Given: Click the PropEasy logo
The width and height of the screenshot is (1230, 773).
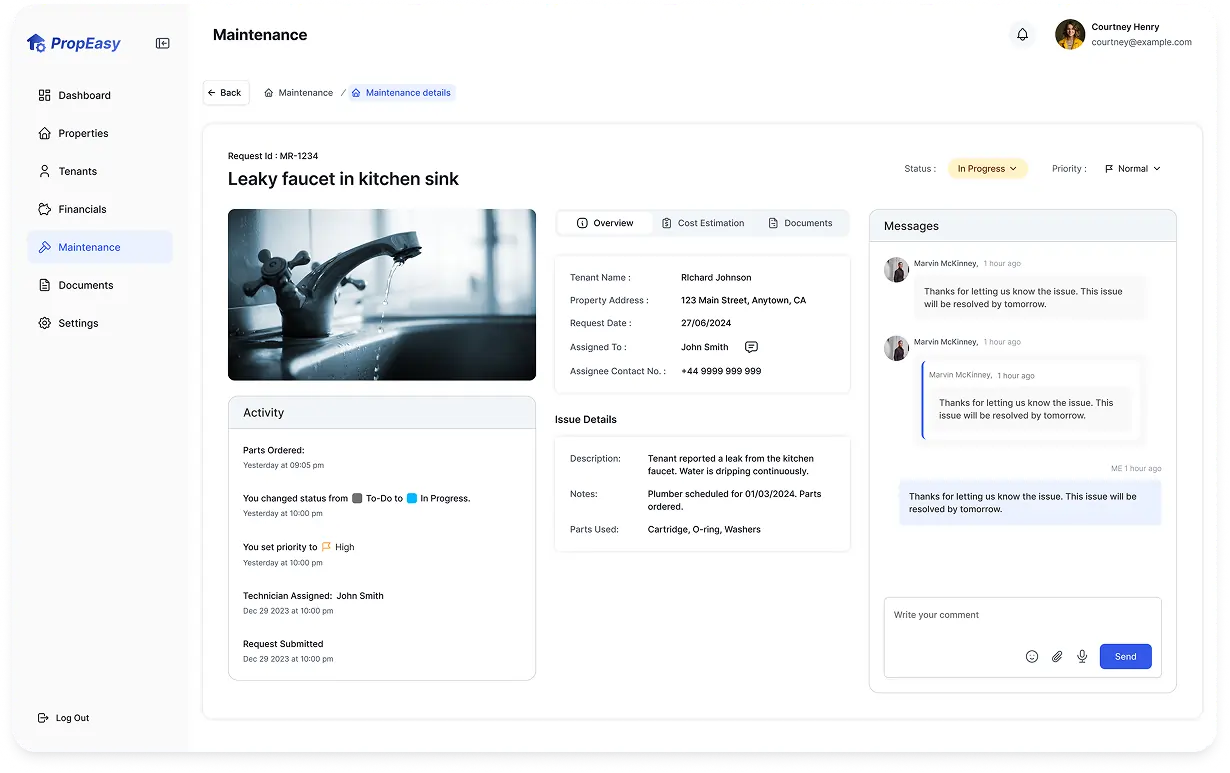Looking at the screenshot, I should pos(74,43).
